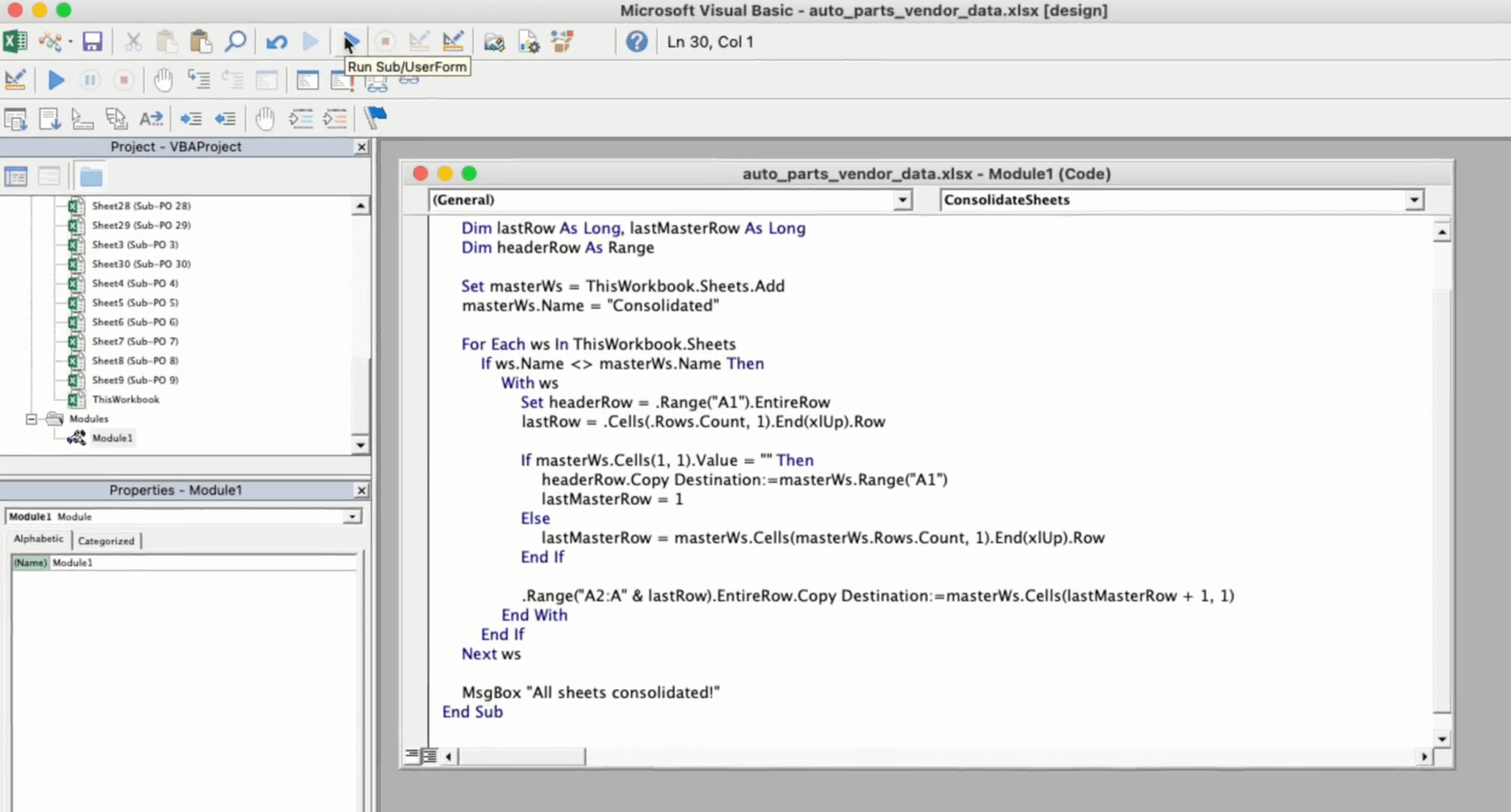1511x812 pixels.
Task: Switch to the Alphabetic properties tab
Action: [38, 539]
